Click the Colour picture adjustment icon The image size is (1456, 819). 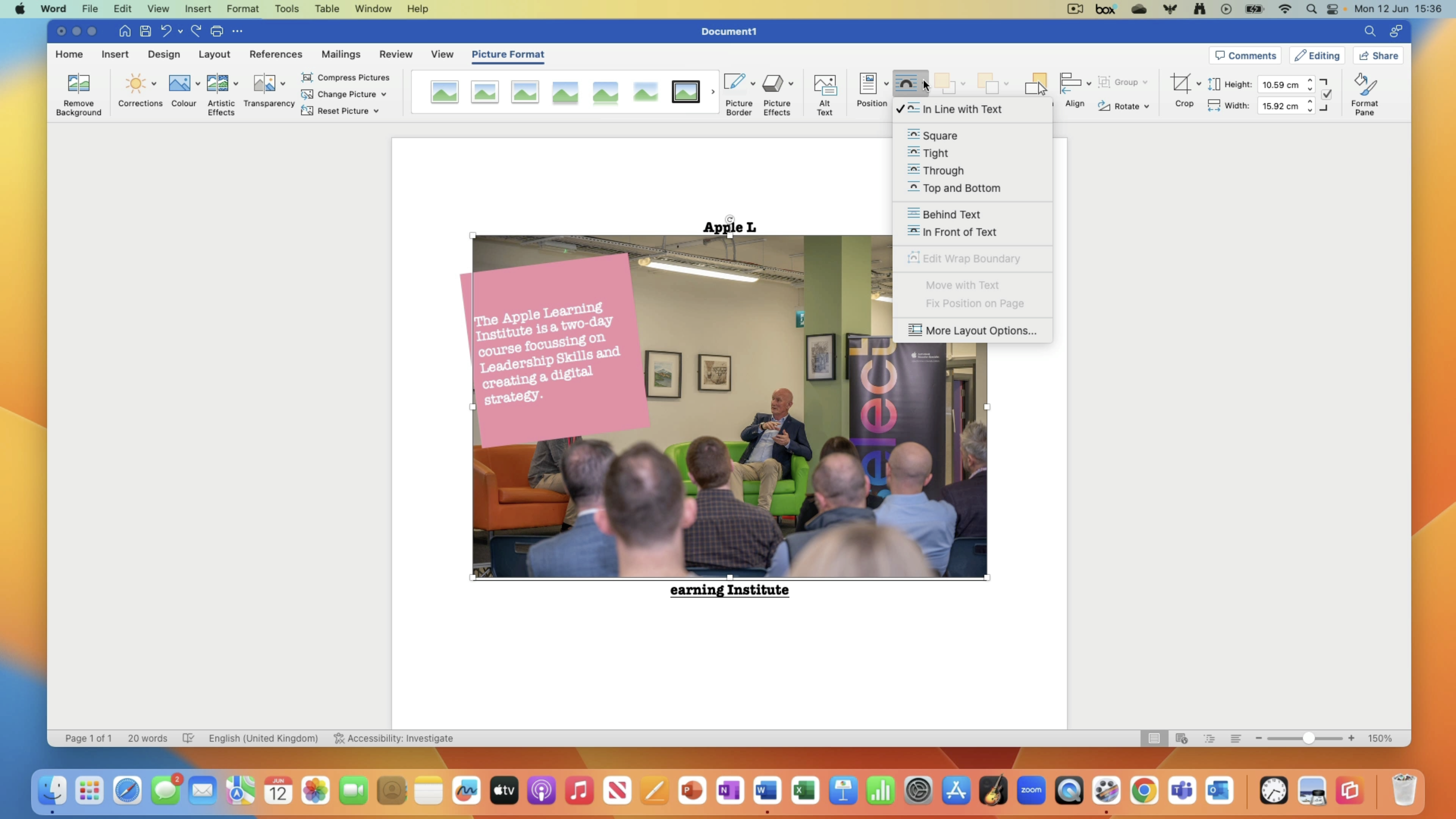(x=179, y=84)
